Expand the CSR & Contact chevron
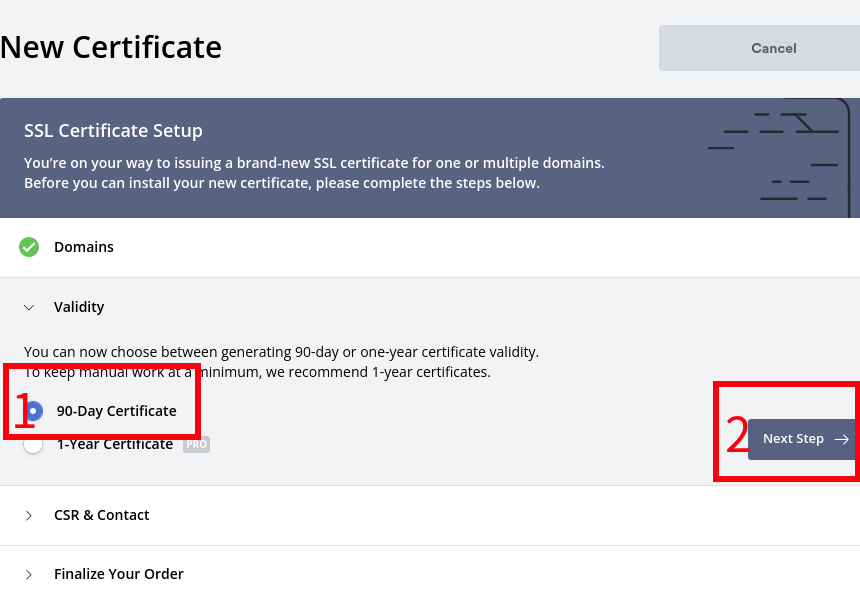 click(x=29, y=515)
